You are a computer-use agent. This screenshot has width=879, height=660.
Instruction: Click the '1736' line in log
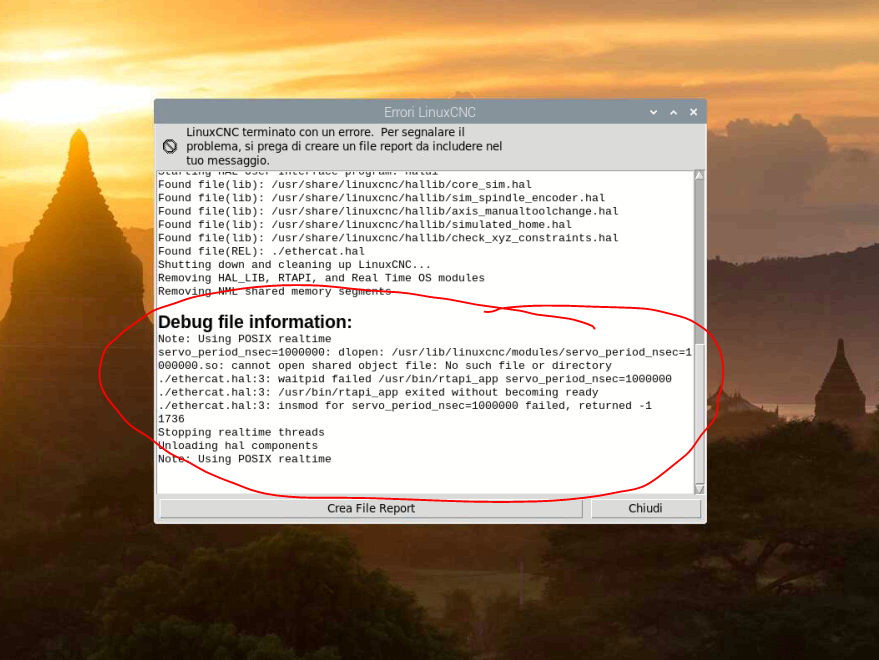coord(171,419)
